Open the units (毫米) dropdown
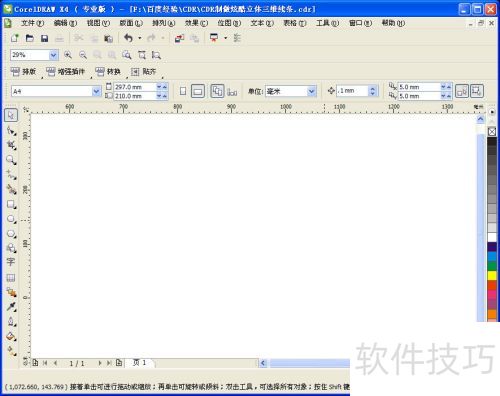This screenshot has height=396, width=500. click(311, 91)
